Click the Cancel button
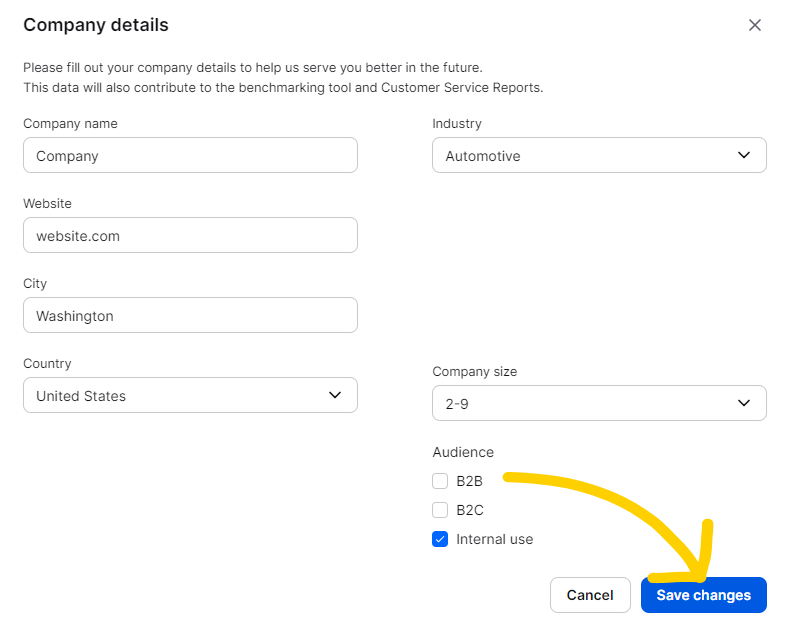Image resolution: width=786 pixels, height=635 pixels. [590, 595]
